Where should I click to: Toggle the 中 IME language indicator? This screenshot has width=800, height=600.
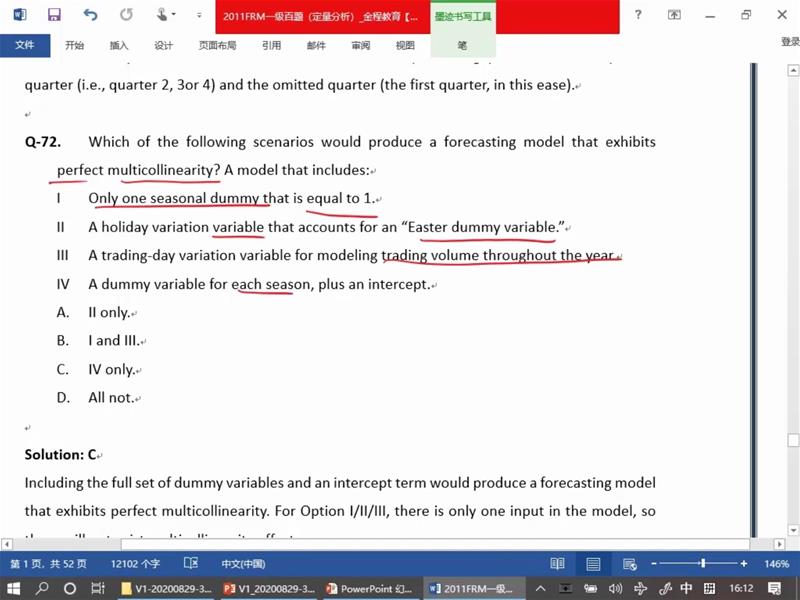pyautogui.click(x=686, y=588)
